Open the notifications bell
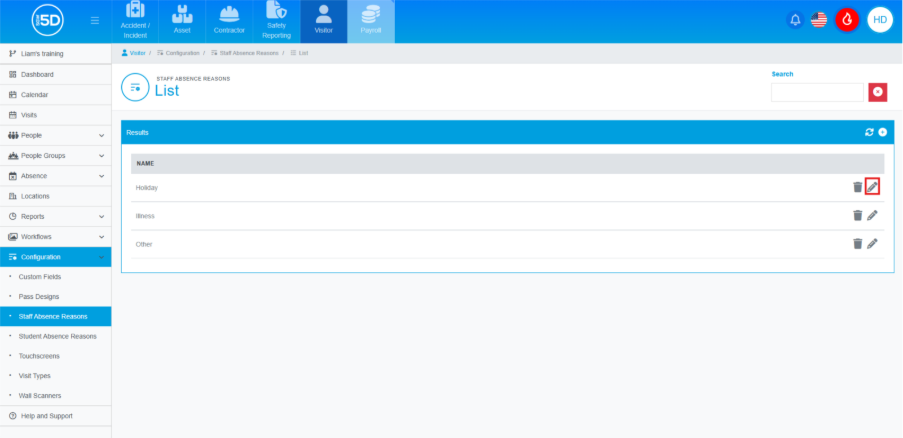The width and height of the screenshot is (903, 438). (x=795, y=20)
